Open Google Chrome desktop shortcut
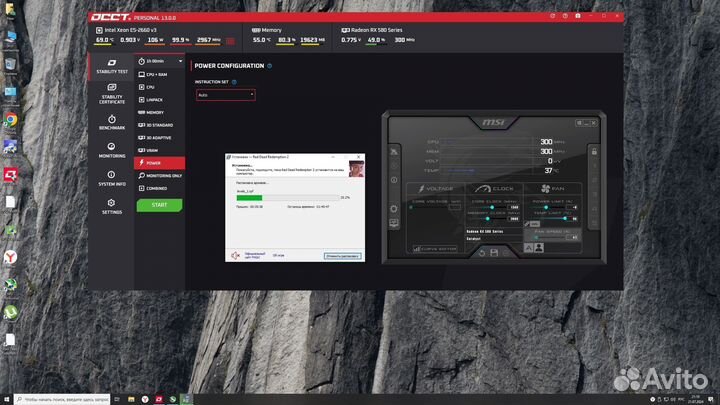Viewport: 720px width, 405px height. pos(11,120)
